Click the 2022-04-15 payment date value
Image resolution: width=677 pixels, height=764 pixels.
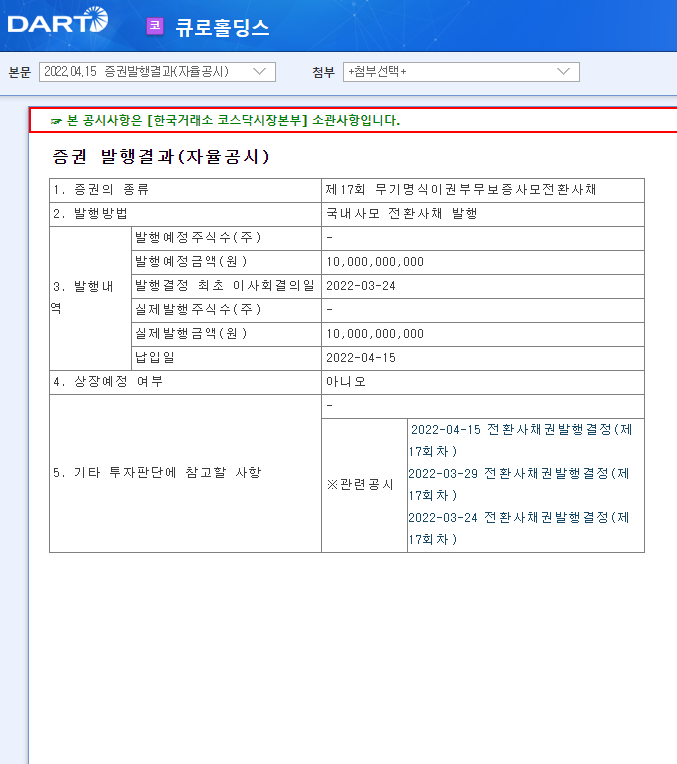click(361, 358)
